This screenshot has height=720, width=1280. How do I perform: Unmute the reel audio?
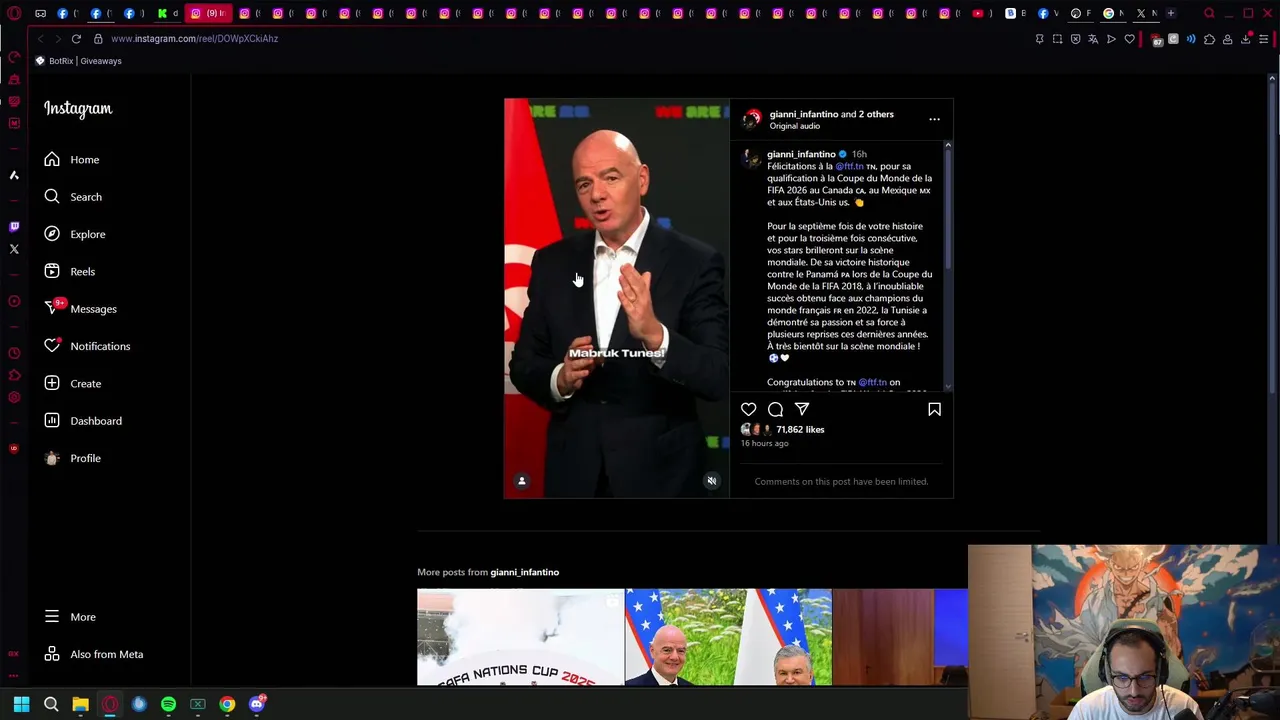tap(712, 481)
